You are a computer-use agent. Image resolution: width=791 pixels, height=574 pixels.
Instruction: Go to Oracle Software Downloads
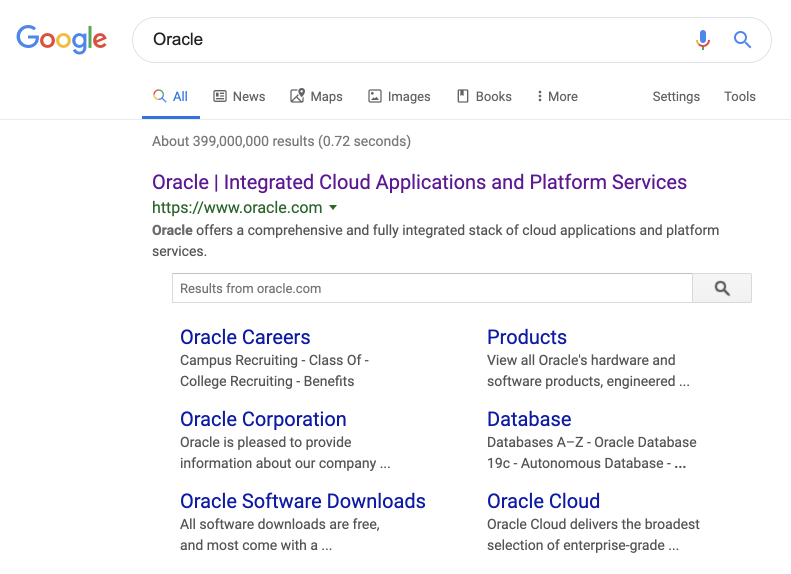(303, 501)
